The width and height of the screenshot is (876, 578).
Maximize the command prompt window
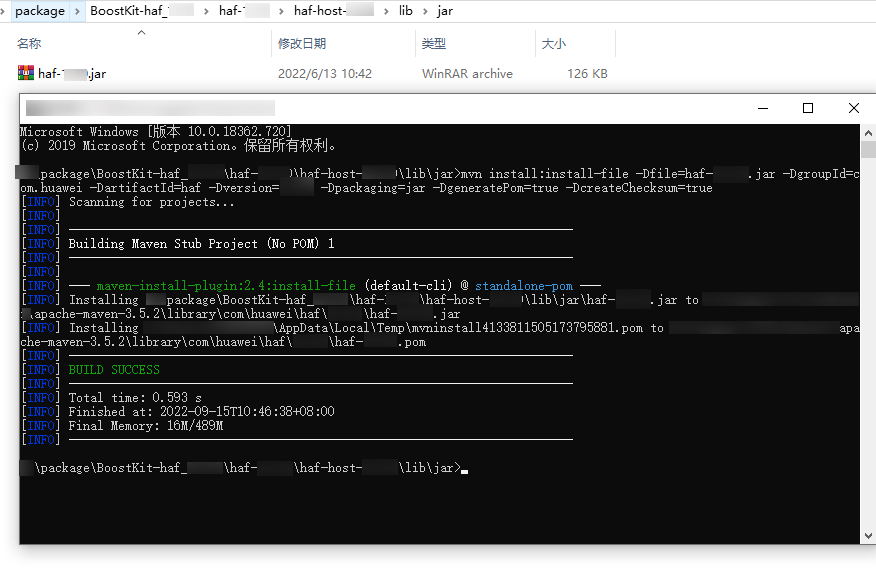pos(808,108)
